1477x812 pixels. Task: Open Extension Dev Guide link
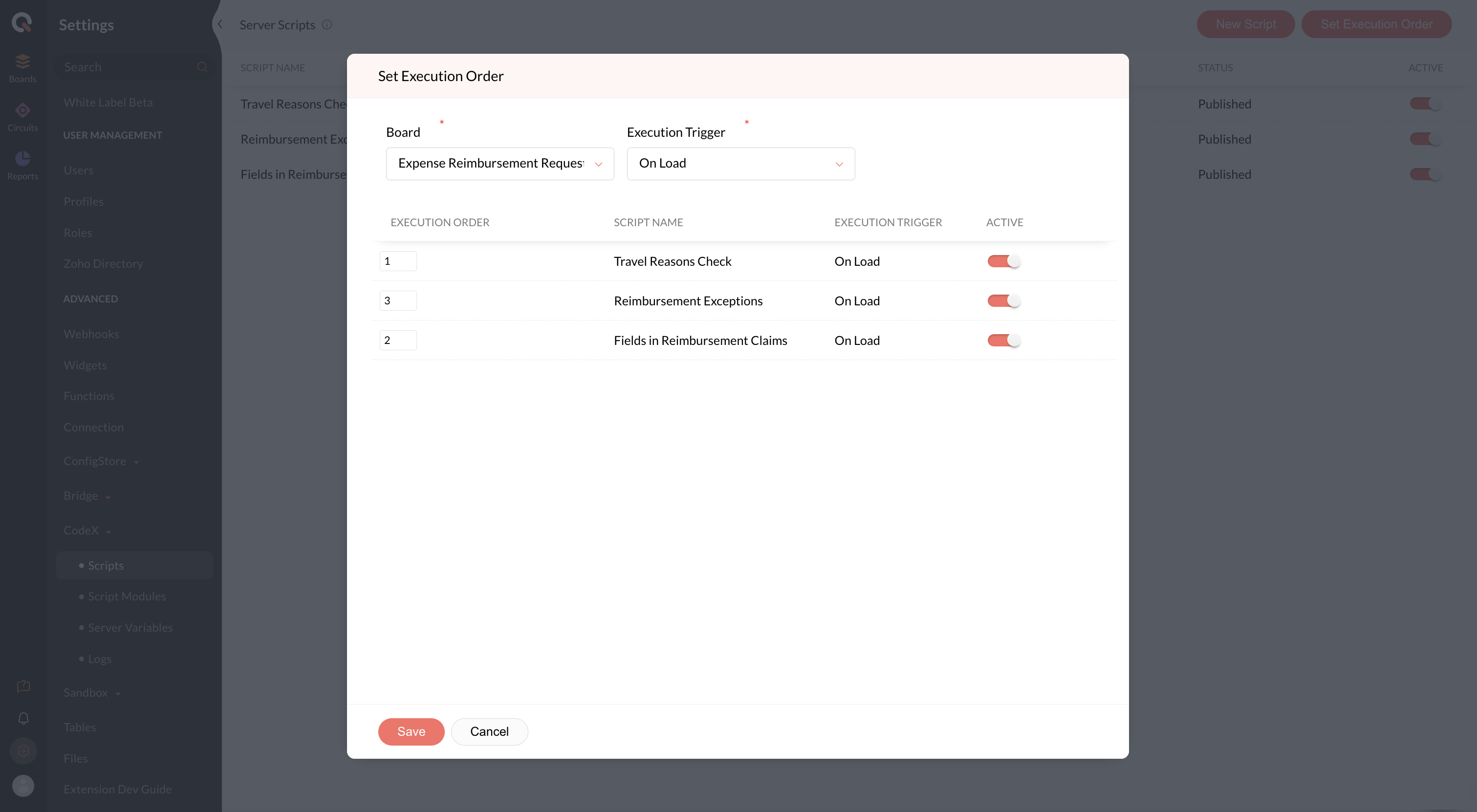[117, 790]
